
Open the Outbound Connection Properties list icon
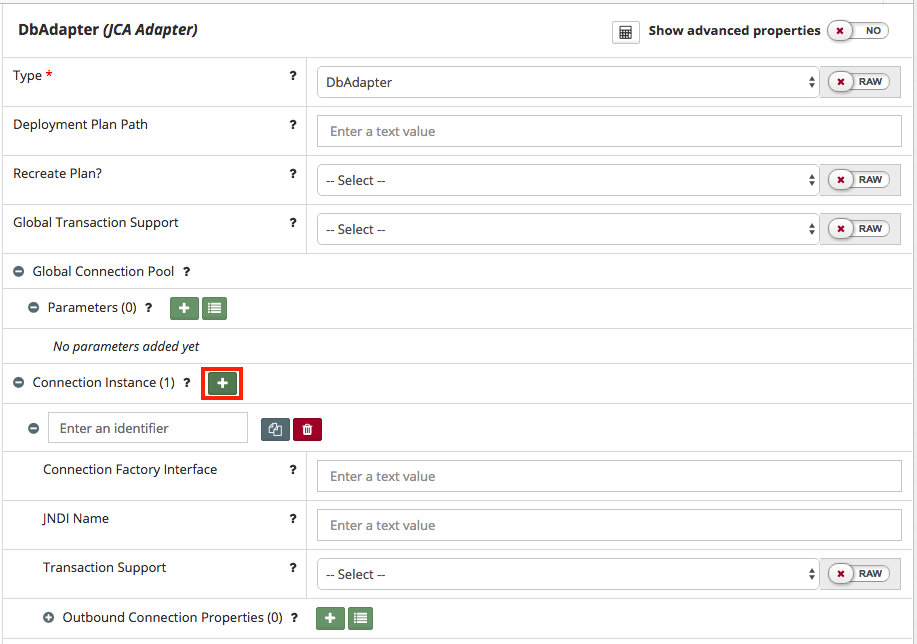pyautogui.click(x=361, y=618)
